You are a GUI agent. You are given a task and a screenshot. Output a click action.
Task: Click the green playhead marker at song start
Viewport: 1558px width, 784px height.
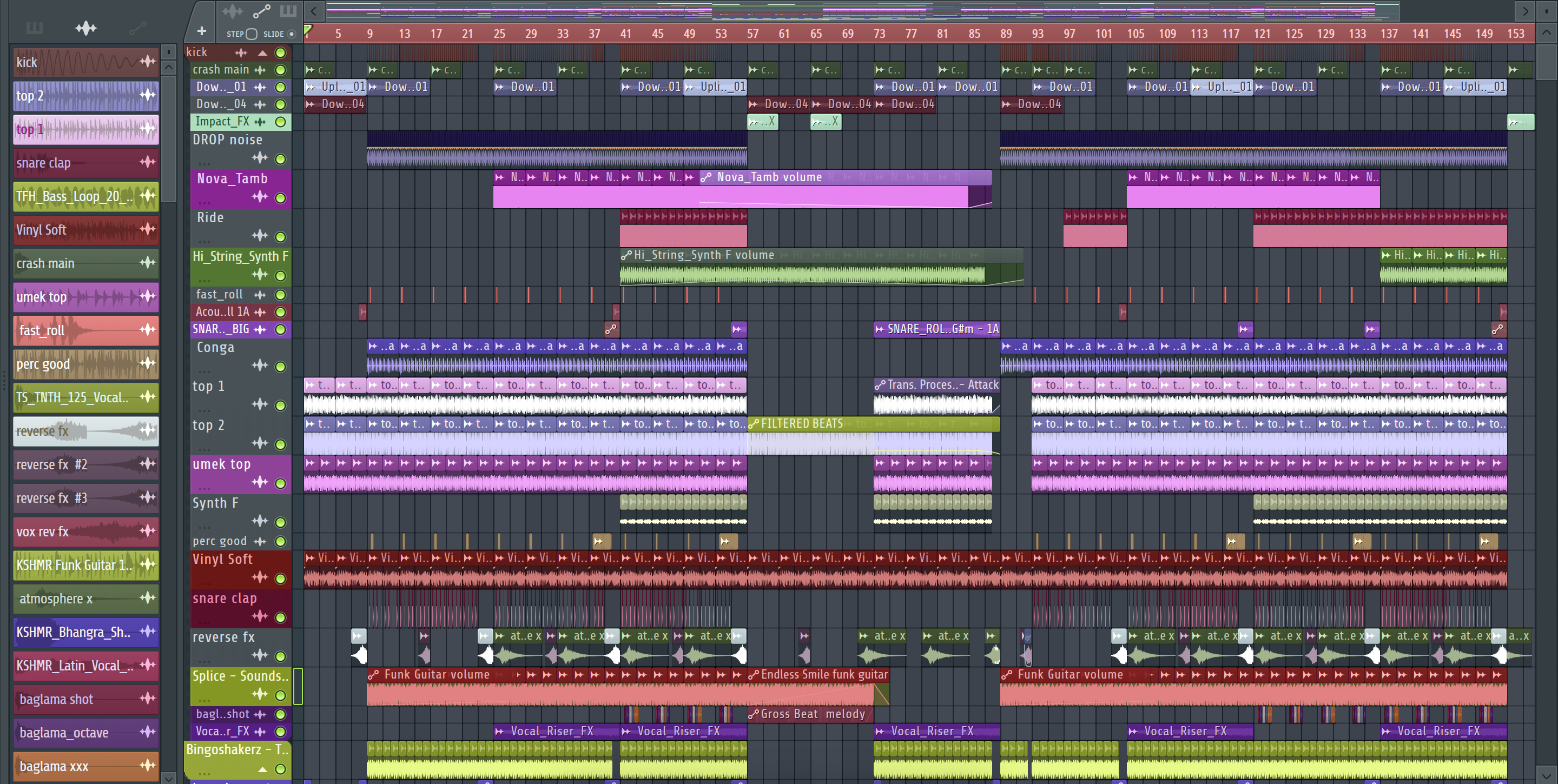pos(308,29)
